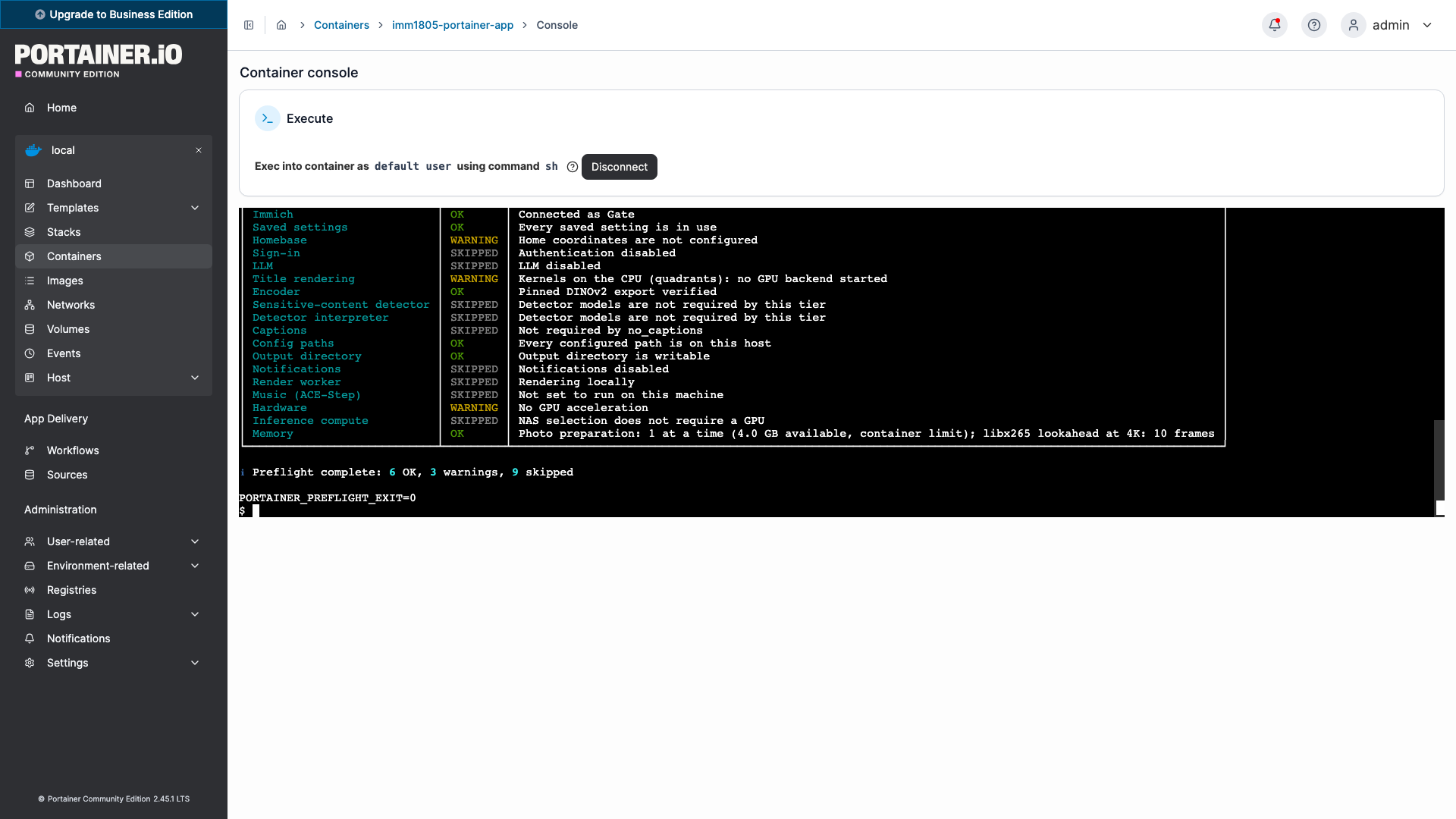
Task: Go to Containers breadcrumb link
Action: coord(341,25)
